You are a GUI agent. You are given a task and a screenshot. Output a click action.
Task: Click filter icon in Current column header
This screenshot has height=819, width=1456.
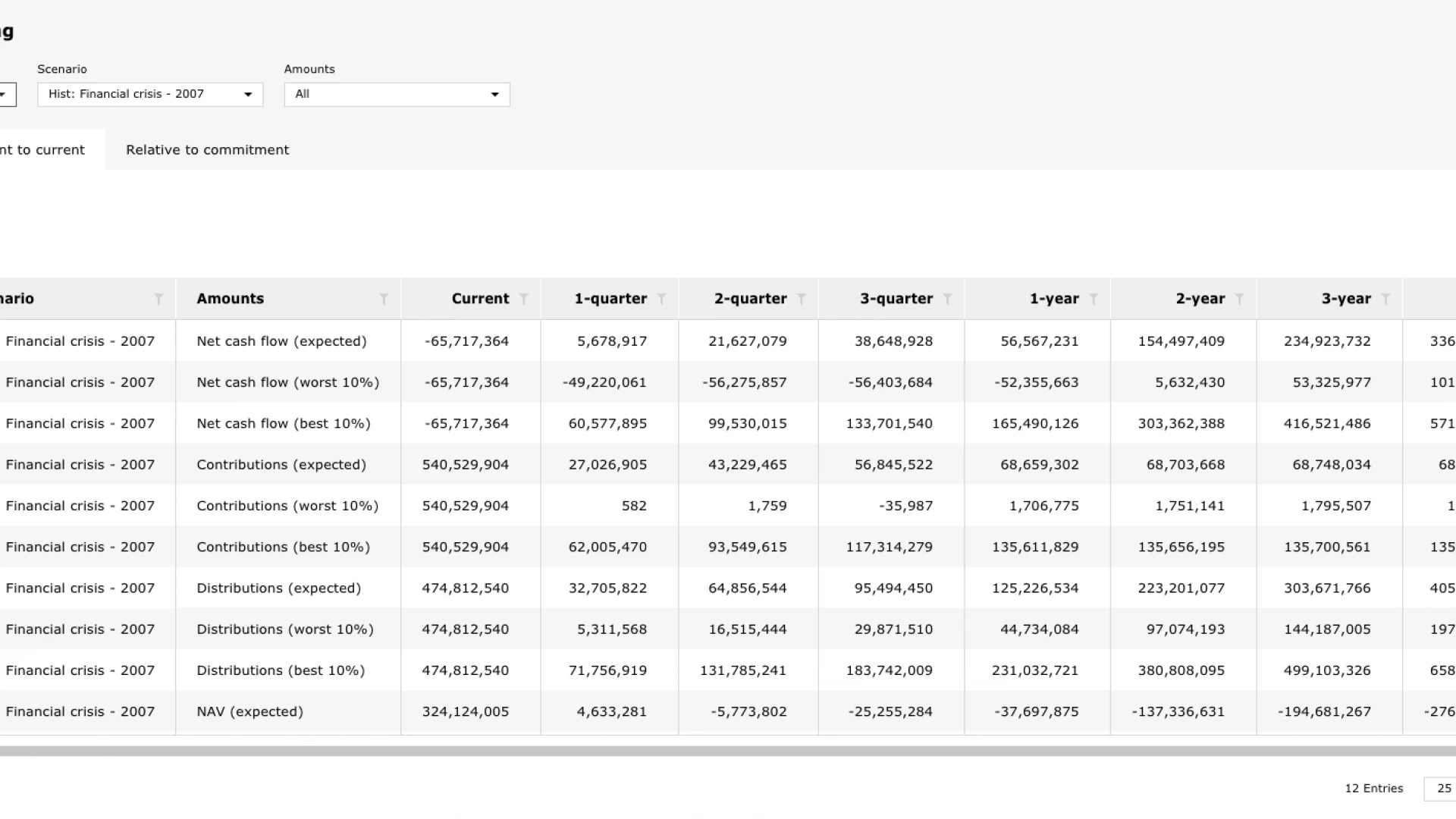click(x=523, y=300)
